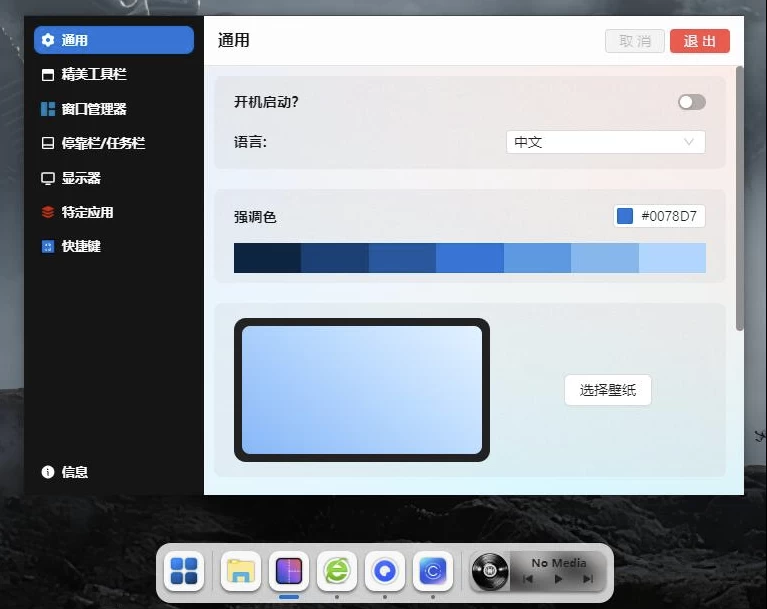Screen dimensions: 767x609
Task: Toggle the 开机启动 startup switch
Action: tap(691, 102)
